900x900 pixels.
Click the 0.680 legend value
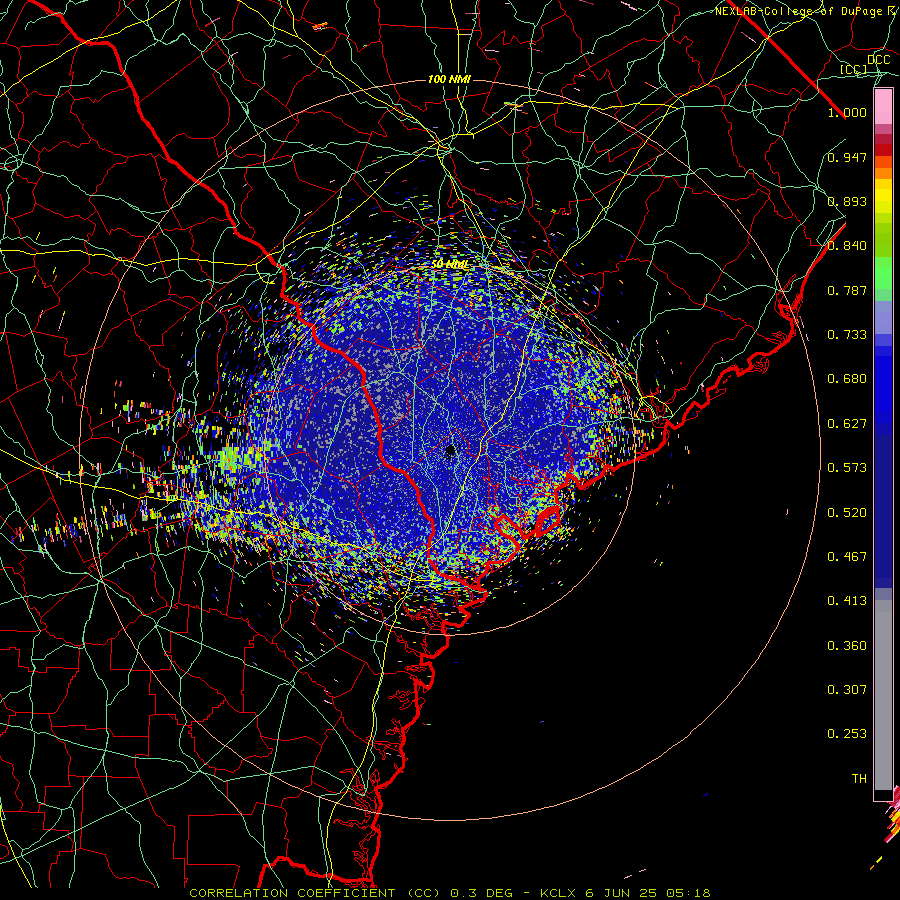click(x=847, y=379)
